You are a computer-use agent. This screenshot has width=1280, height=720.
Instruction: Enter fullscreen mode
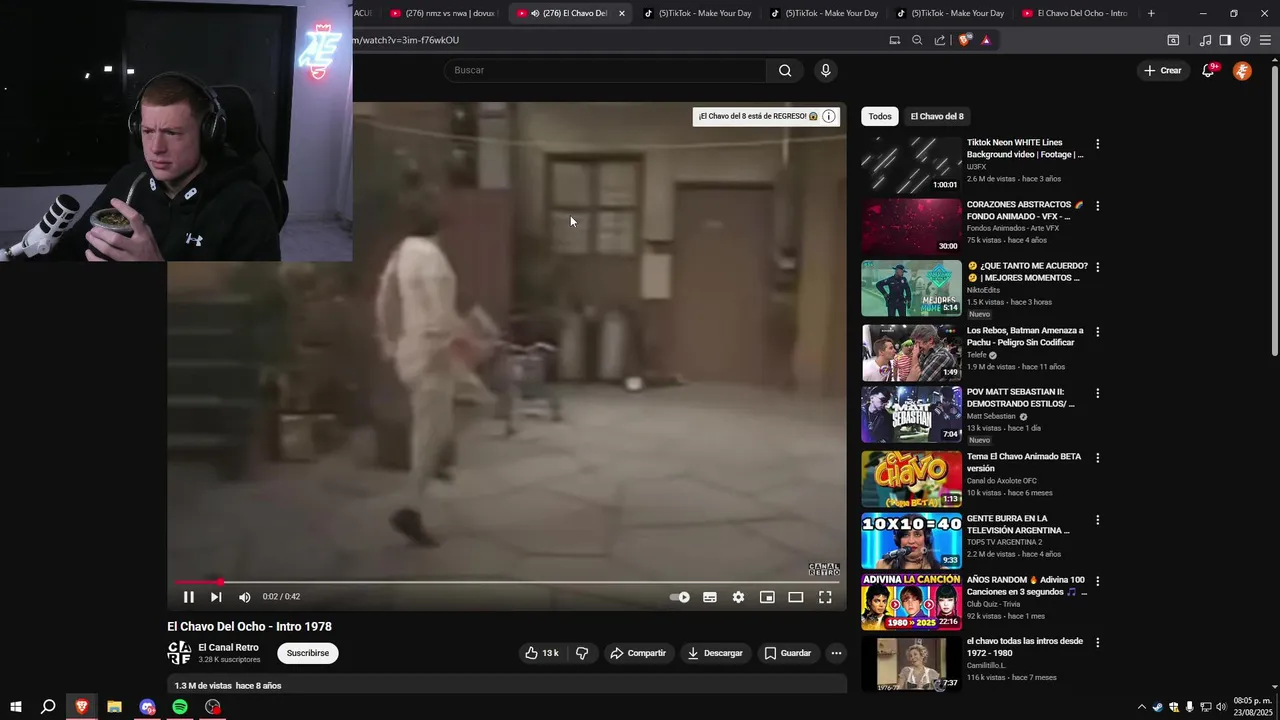(825, 597)
